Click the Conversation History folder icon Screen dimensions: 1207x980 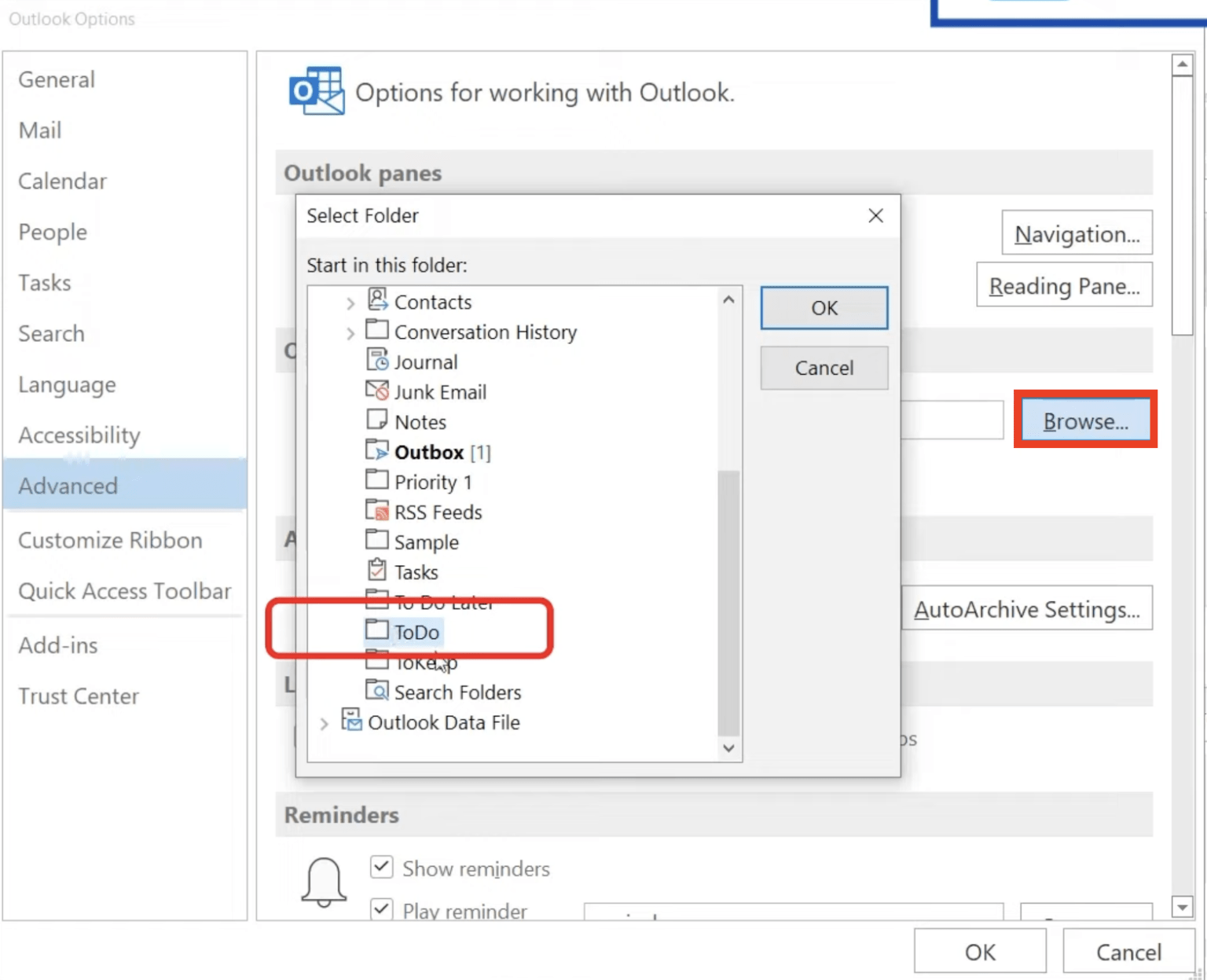[377, 329]
